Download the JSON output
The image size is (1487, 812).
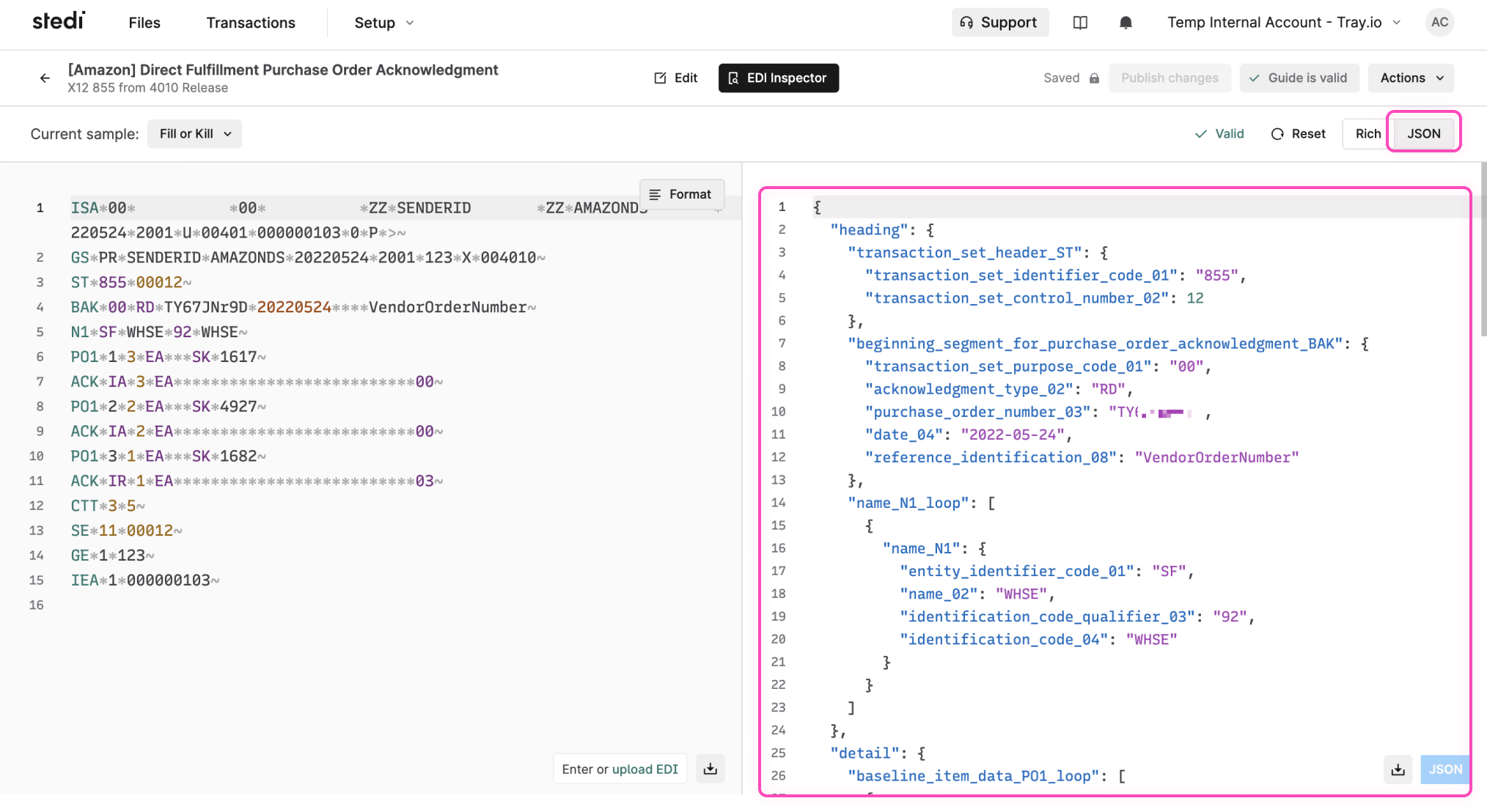point(1398,769)
